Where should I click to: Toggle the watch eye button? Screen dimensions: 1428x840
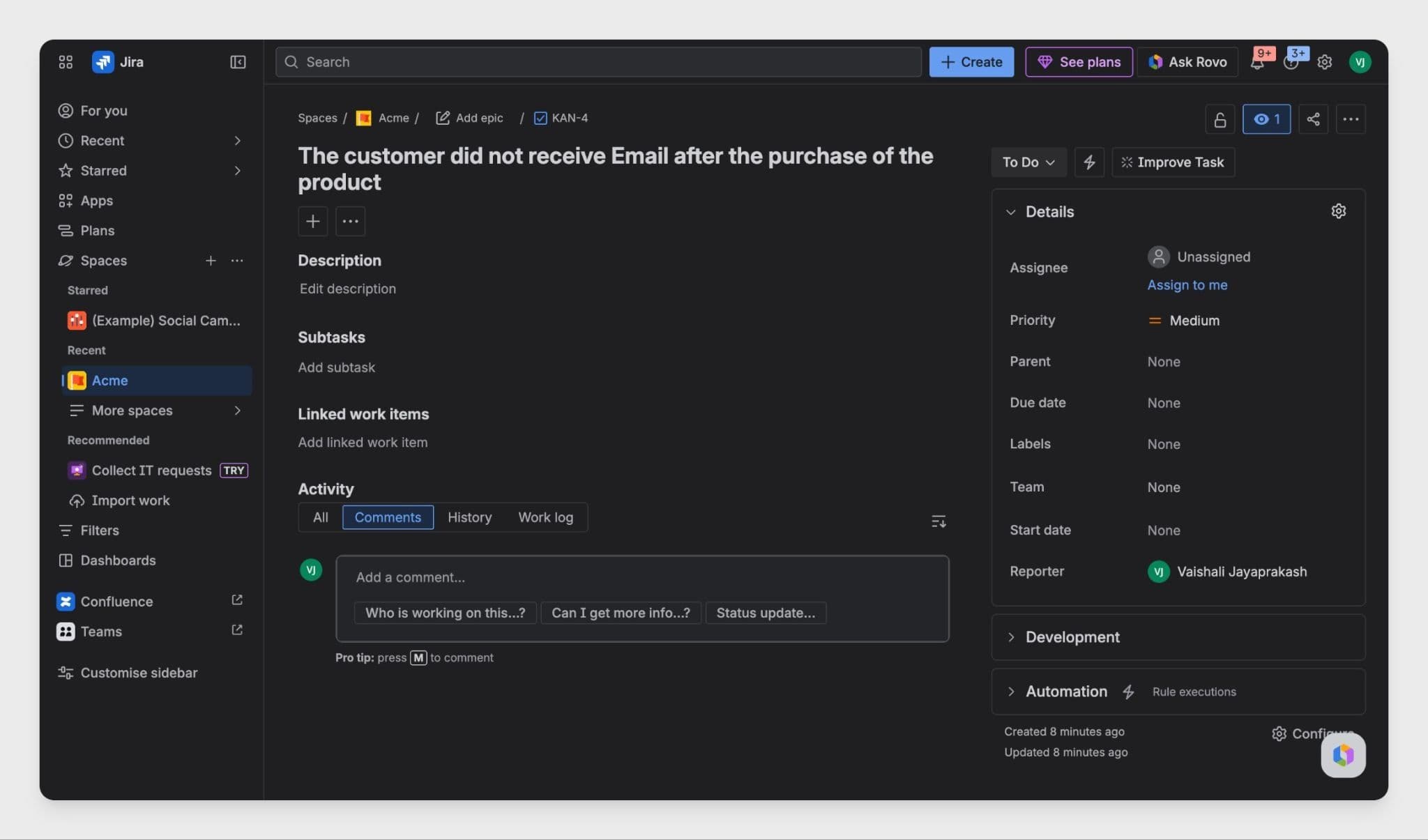[x=1266, y=119]
